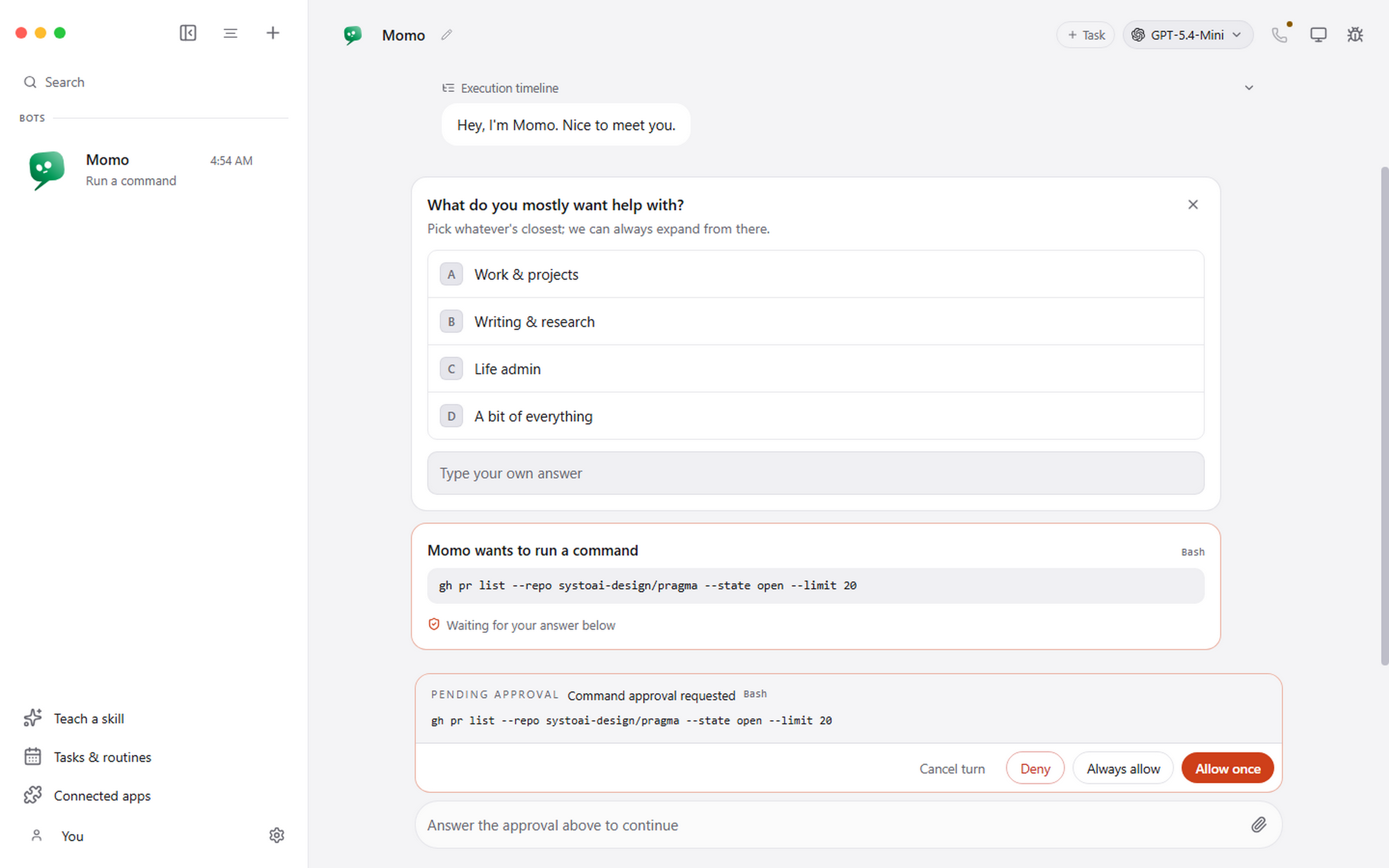
Task: Click Allow once button
Action: point(1228,768)
